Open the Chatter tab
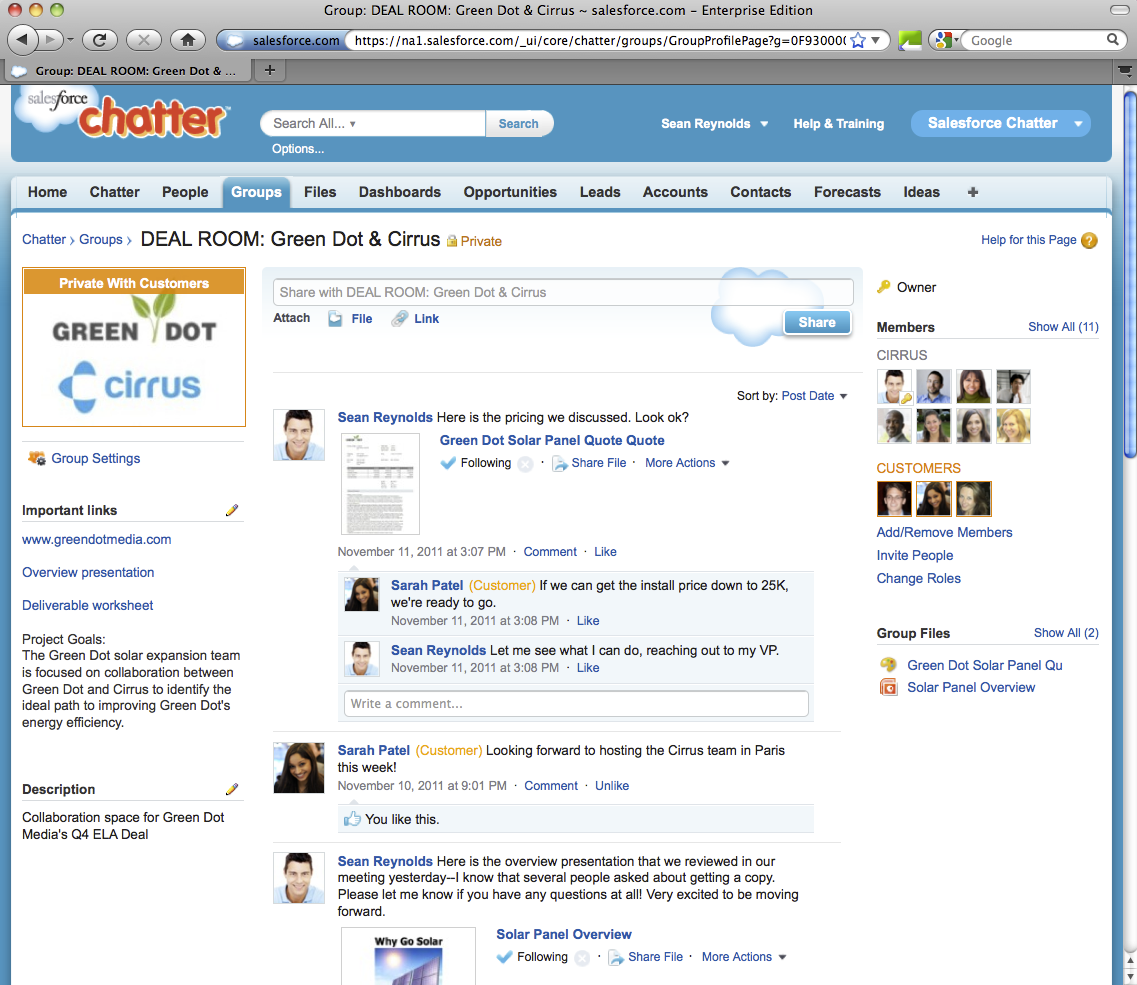 [115, 192]
